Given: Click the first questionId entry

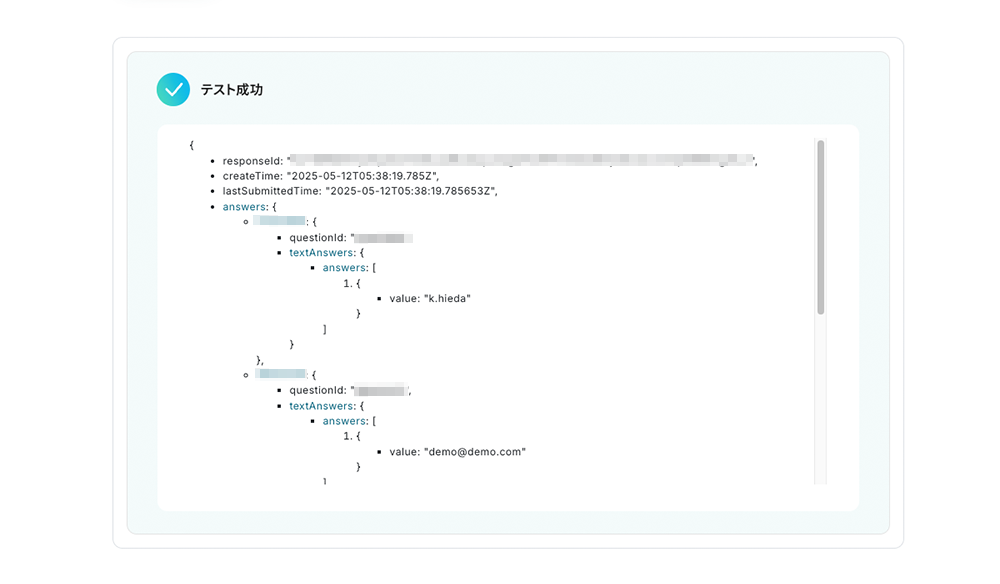Looking at the screenshot, I should [351, 238].
